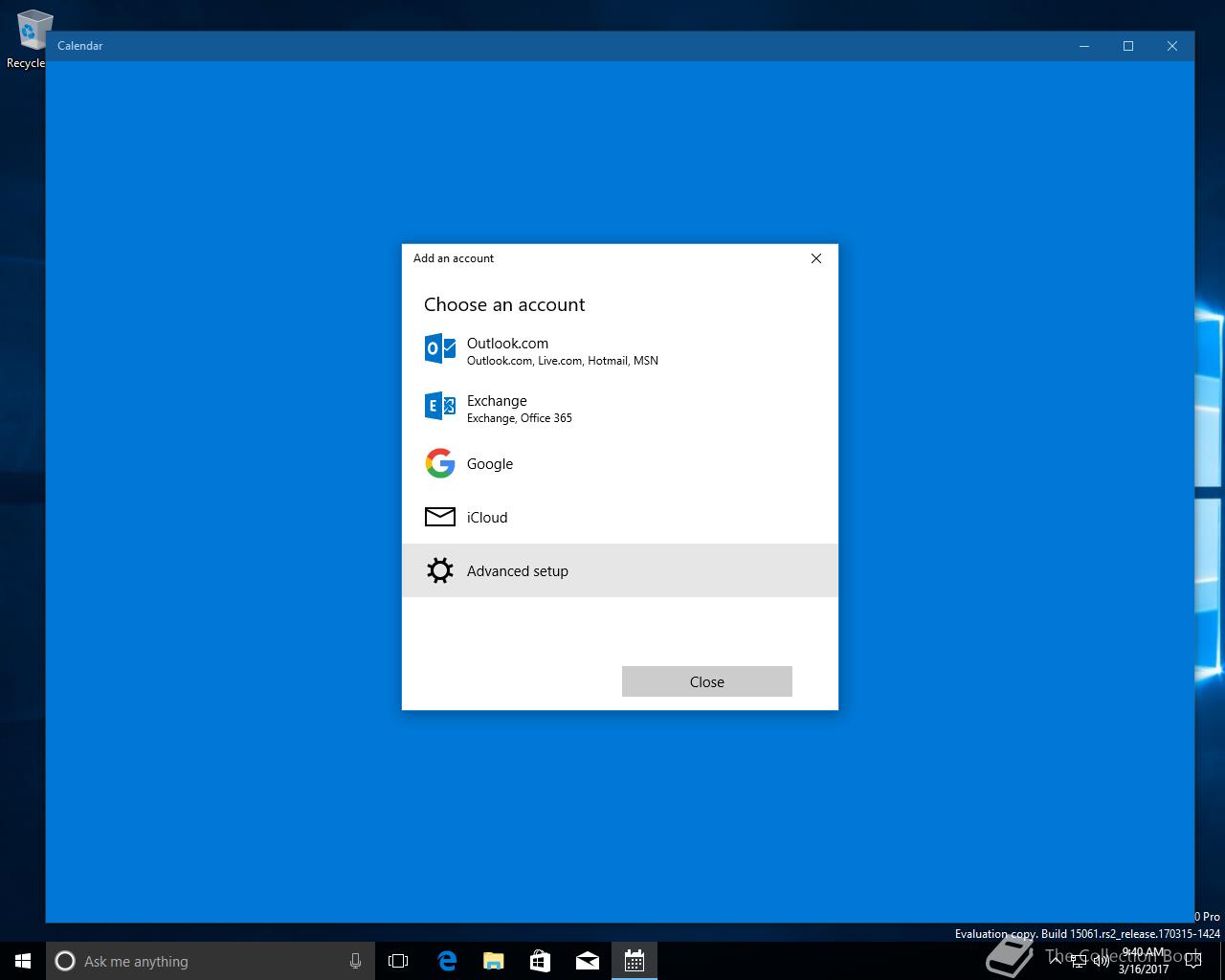
Task: Click the taskbar clock showing 3/16/2017
Action: (x=1144, y=961)
